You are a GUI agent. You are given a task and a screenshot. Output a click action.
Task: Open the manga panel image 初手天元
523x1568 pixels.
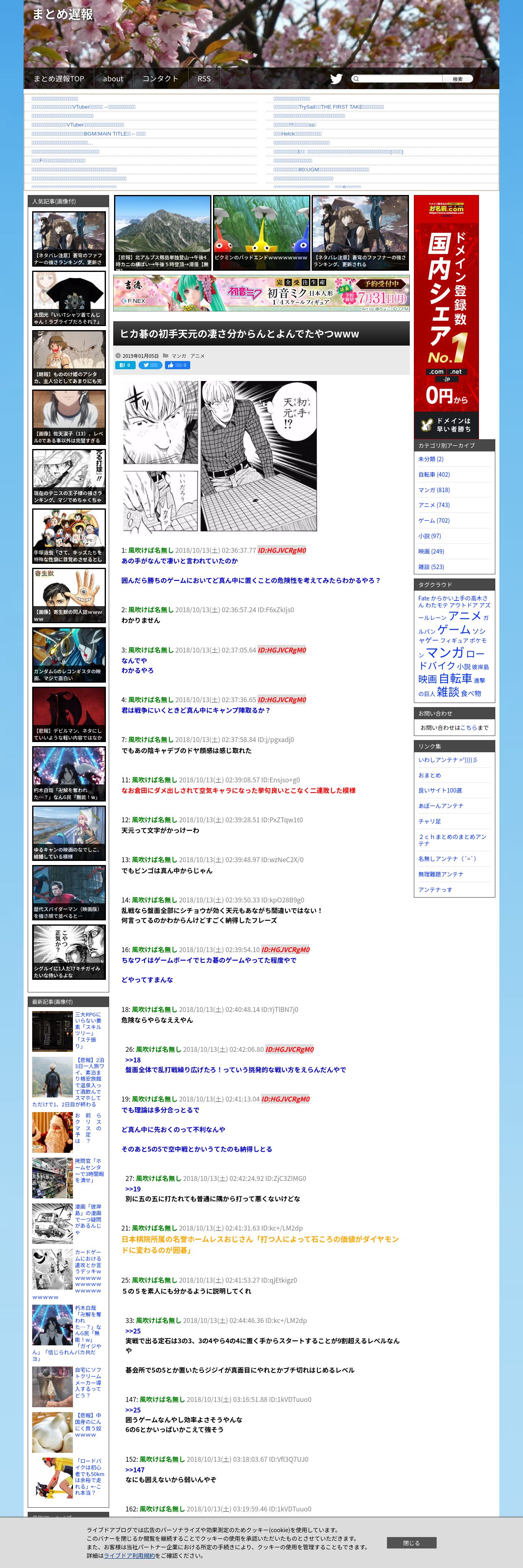click(x=220, y=456)
